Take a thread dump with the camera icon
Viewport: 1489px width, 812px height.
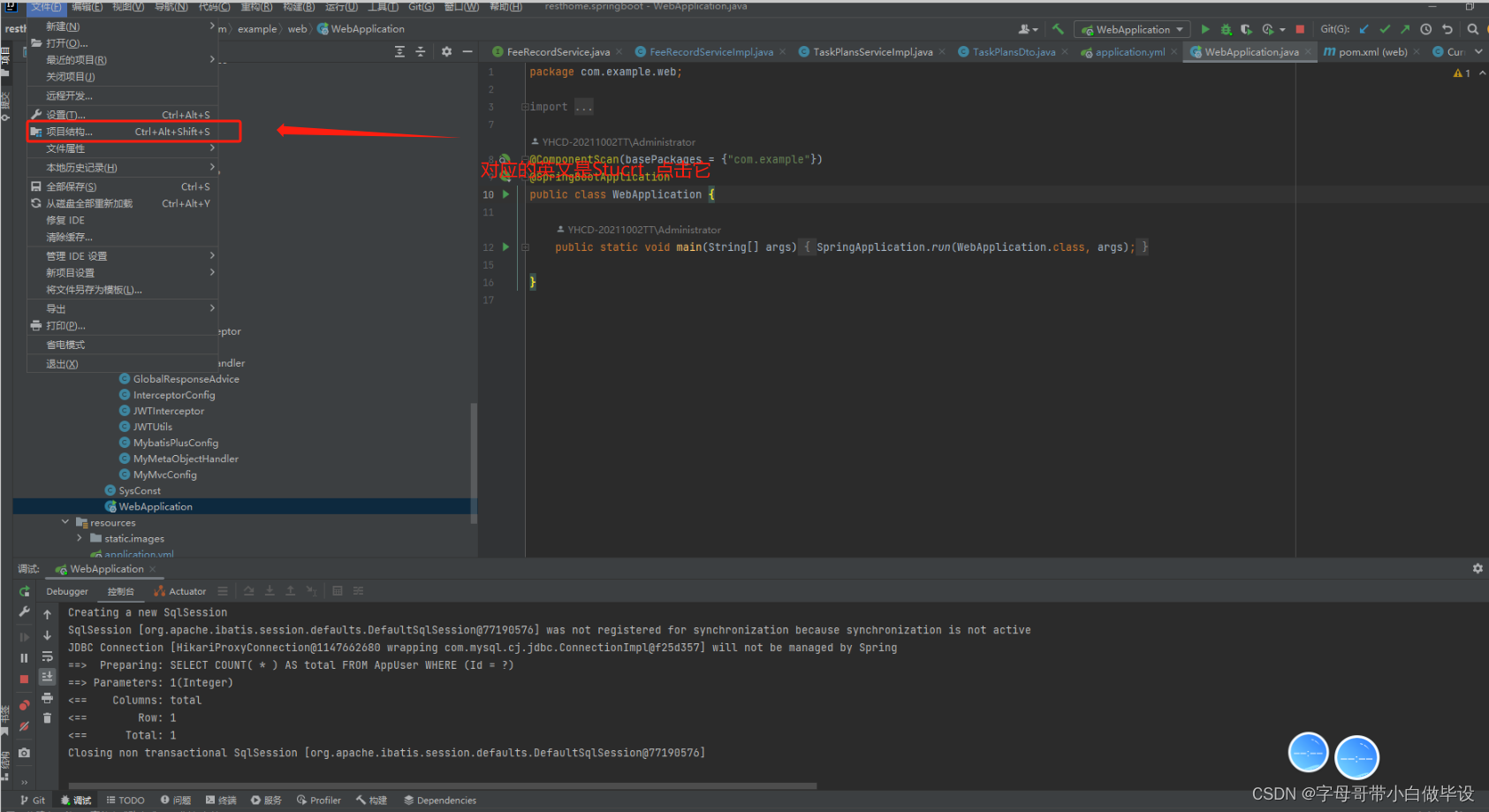point(24,753)
